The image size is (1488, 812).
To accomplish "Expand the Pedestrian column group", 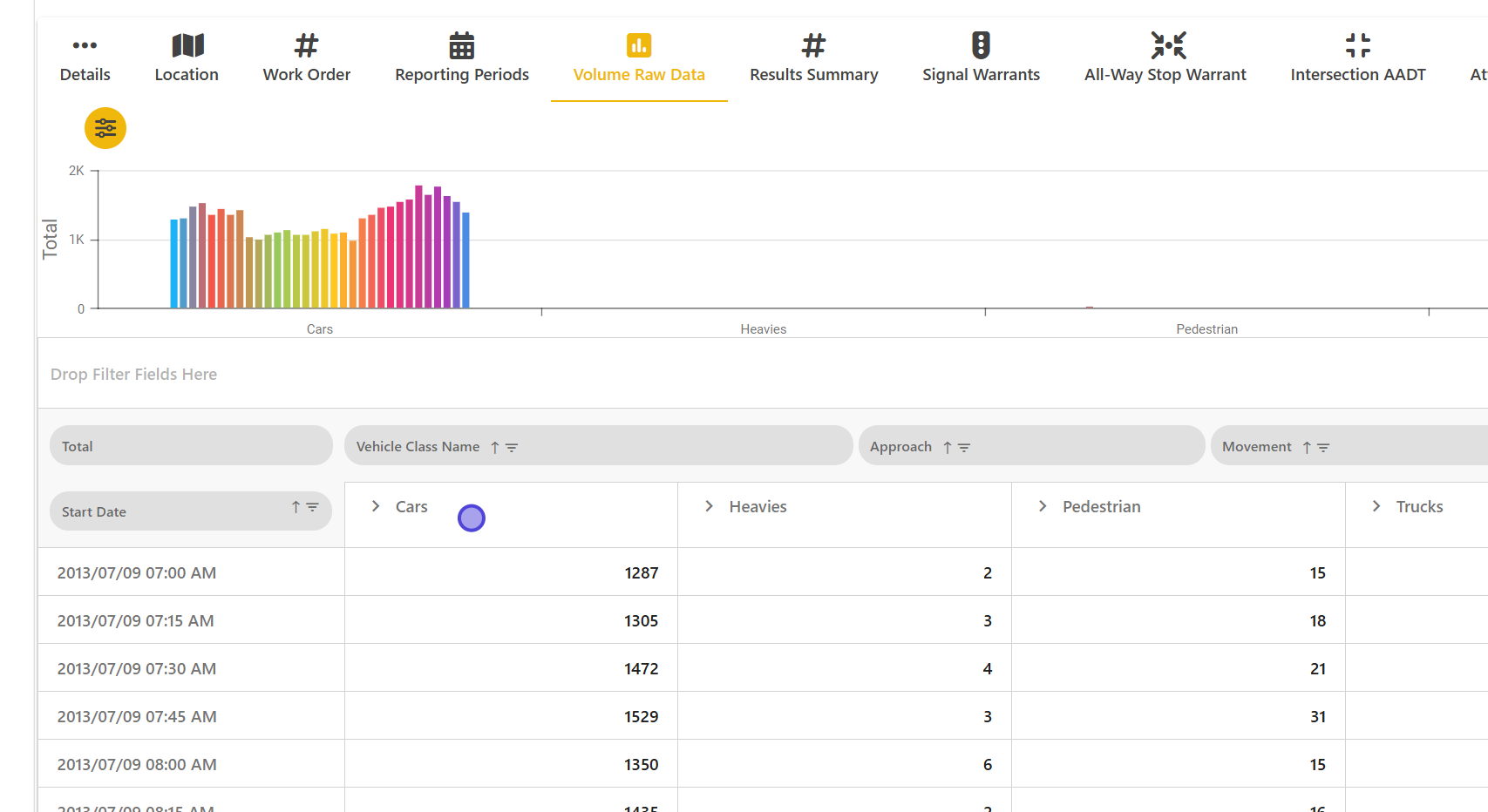I will click(x=1043, y=506).
